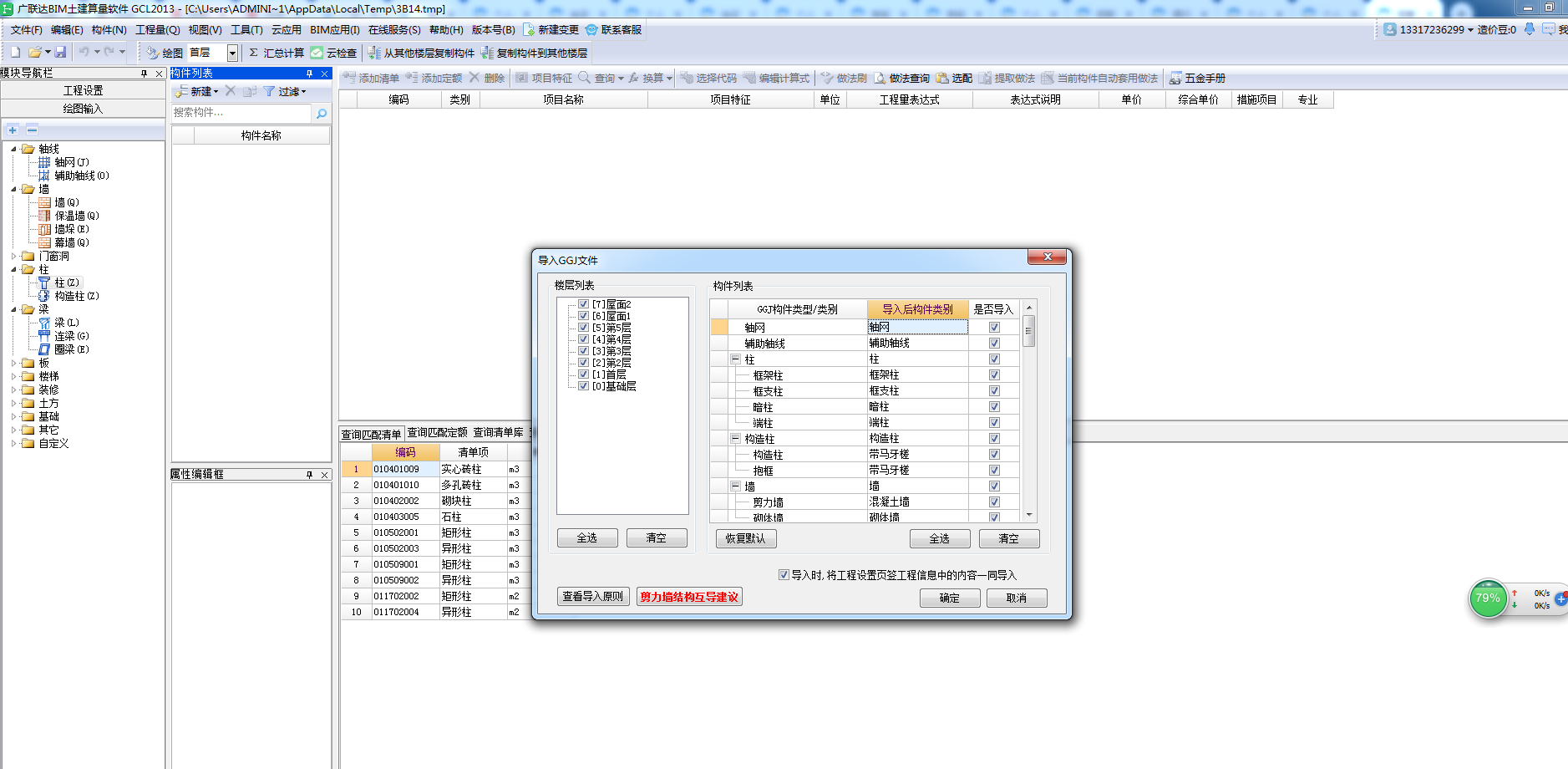1568x769 pixels.
Task: Open 文件(F) menu
Action: click(x=26, y=29)
